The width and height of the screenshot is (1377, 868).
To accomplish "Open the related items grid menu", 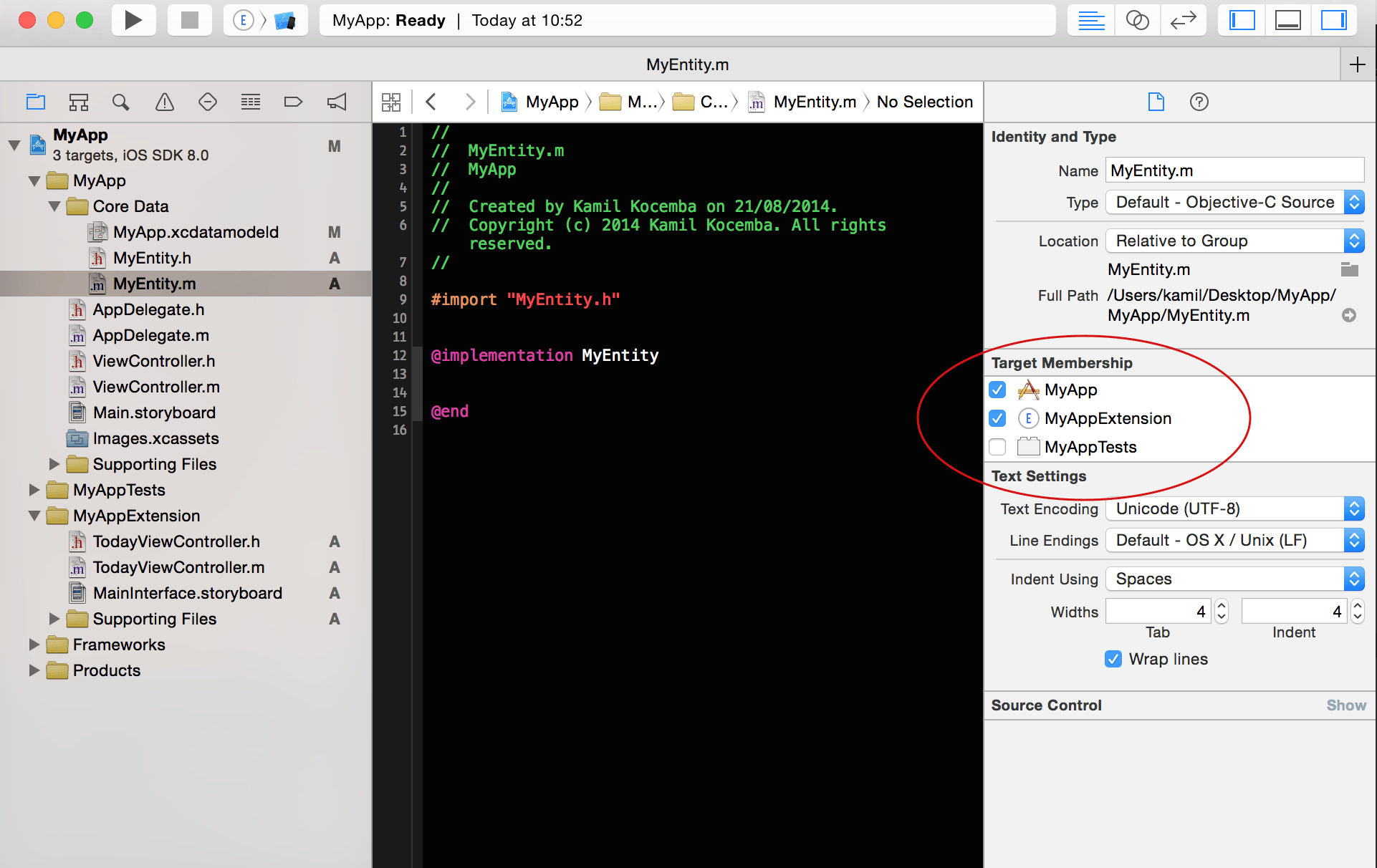I will click(391, 102).
